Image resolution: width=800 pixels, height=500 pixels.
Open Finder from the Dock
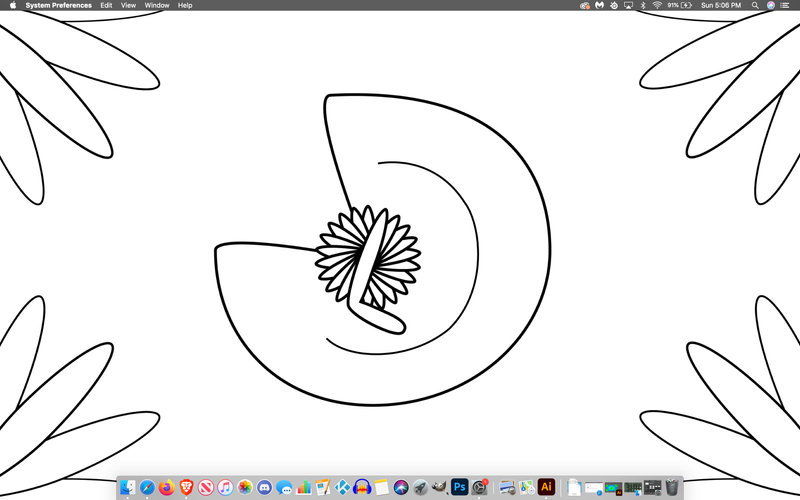128,487
